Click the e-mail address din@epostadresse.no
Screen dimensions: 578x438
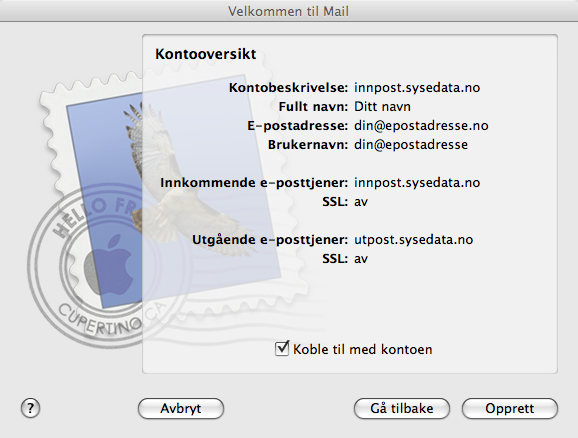coord(421,126)
